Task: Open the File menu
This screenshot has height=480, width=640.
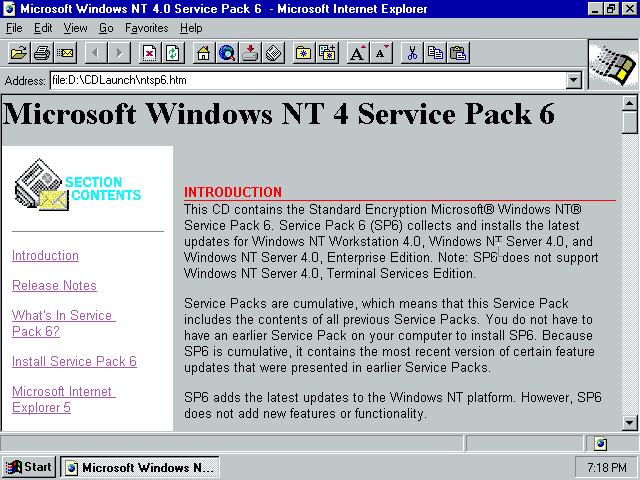Action: [14, 28]
